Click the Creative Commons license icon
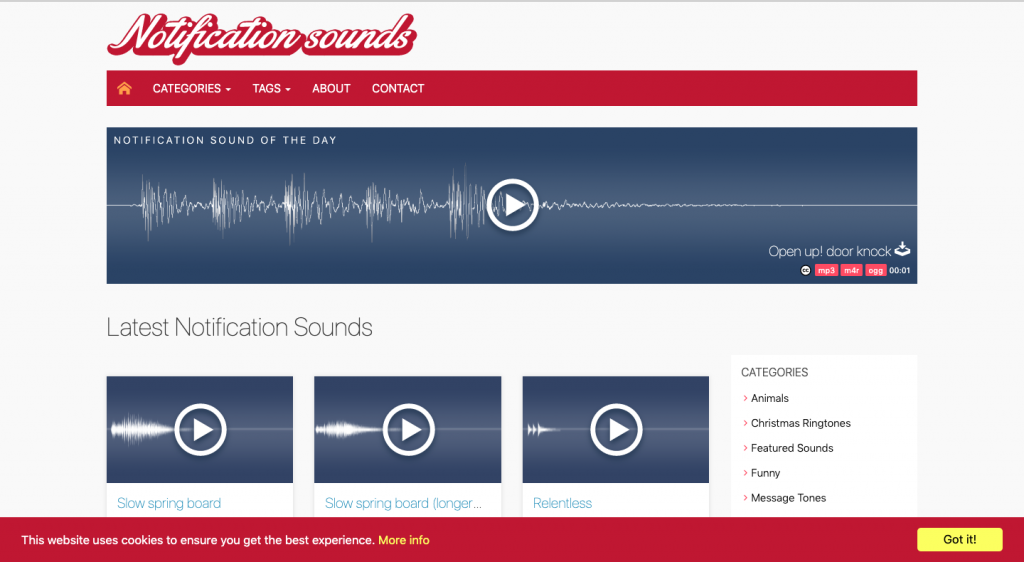This screenshot has height=562, width=1024. pyautogui.click(x=805, y=270)
